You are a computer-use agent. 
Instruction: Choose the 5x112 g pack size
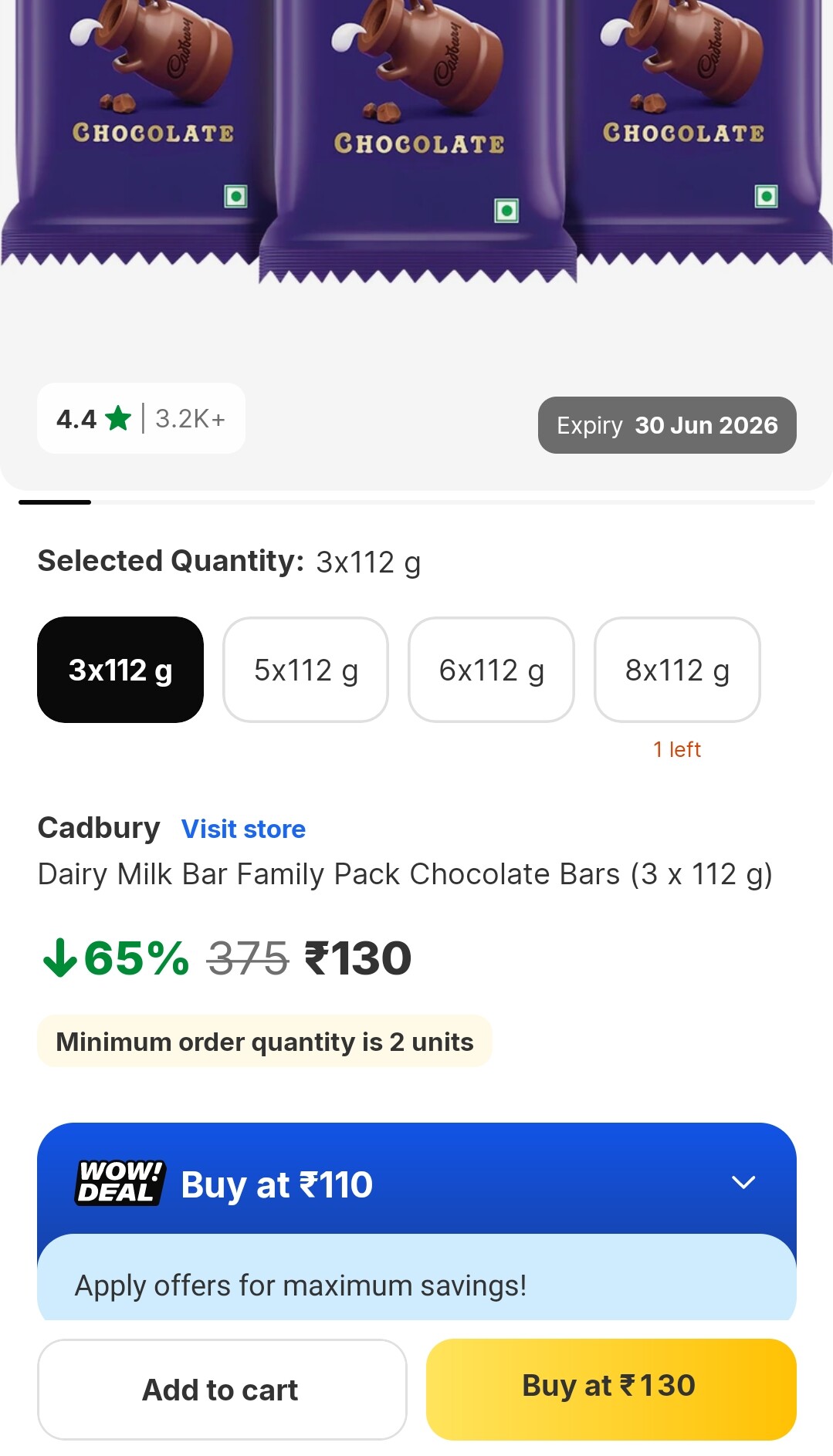306,670
